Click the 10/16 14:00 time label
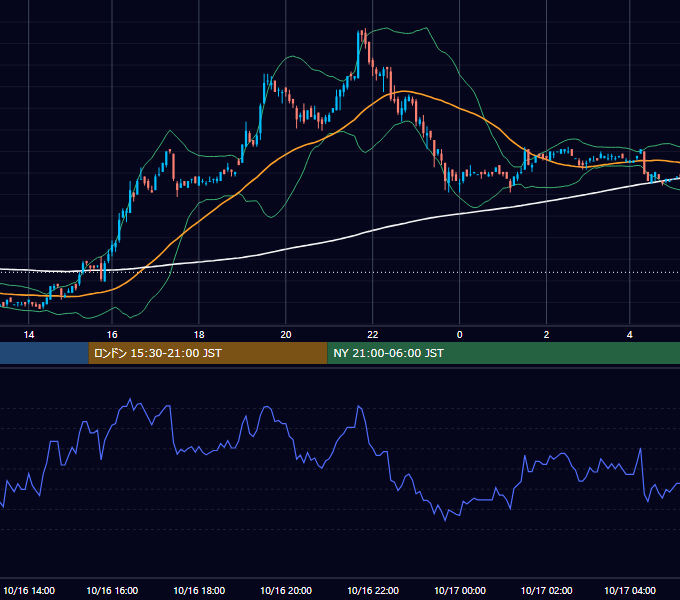The height and width of the screenshot is (600, 680). click(x=29, y=590)
